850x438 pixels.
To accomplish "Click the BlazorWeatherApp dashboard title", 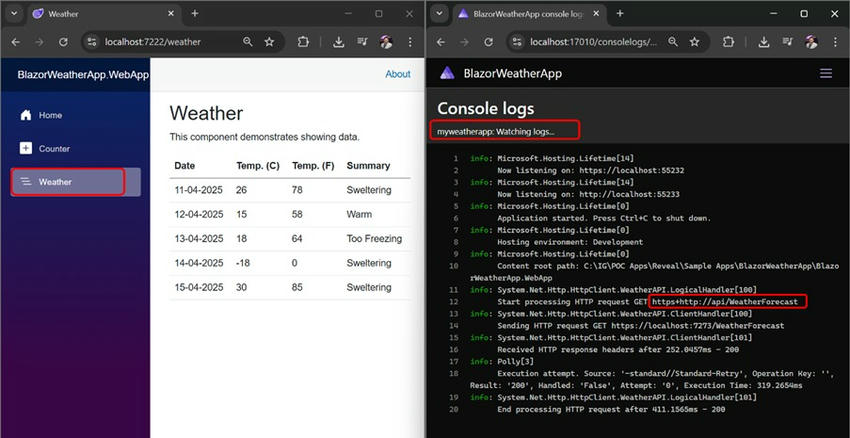I will pos(512,73).
